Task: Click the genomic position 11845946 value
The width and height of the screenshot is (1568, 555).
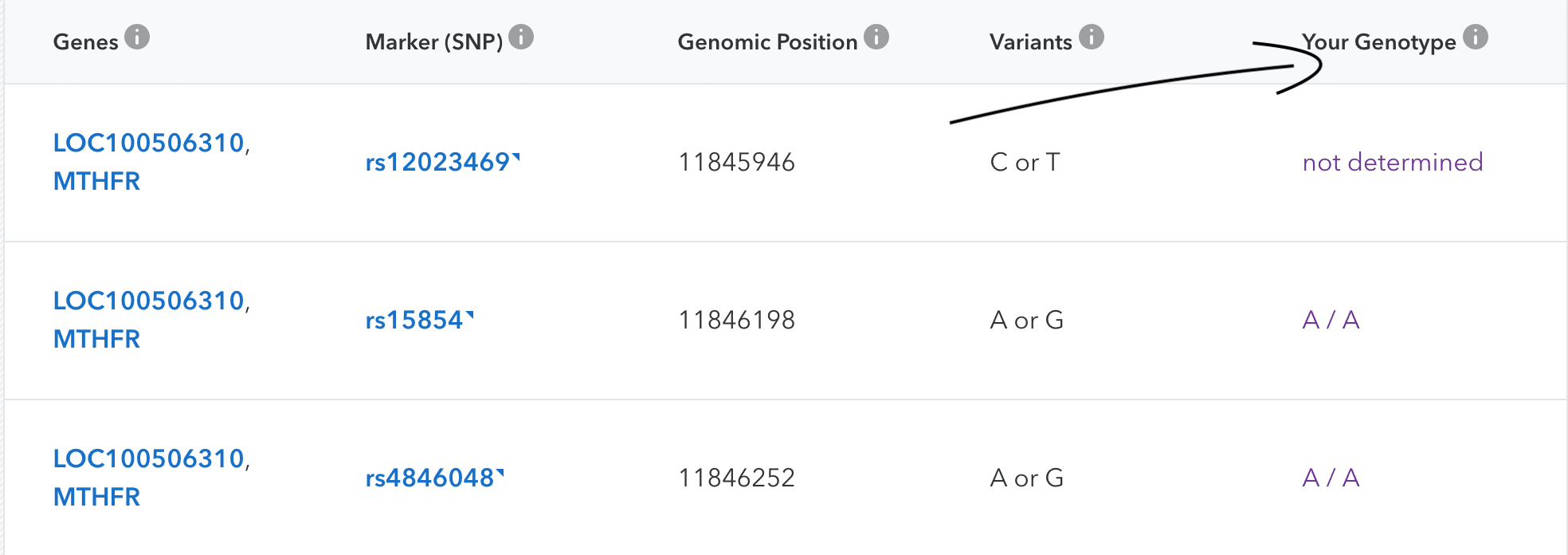Action: (736, 162)
